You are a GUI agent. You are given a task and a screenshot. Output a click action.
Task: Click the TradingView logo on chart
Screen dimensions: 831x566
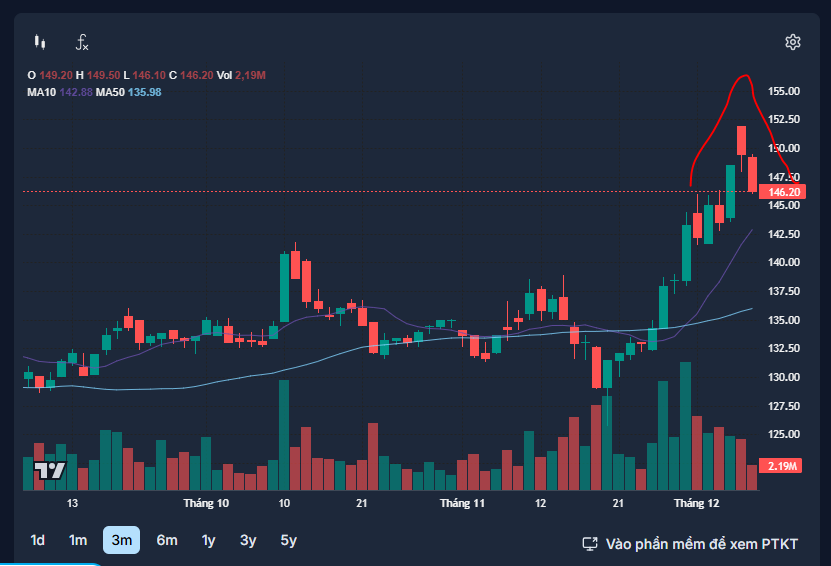49,470
